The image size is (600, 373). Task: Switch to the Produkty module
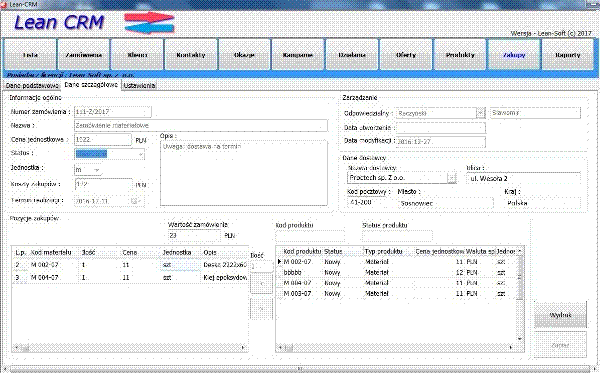pyautogui.click(x=460, y=55)
